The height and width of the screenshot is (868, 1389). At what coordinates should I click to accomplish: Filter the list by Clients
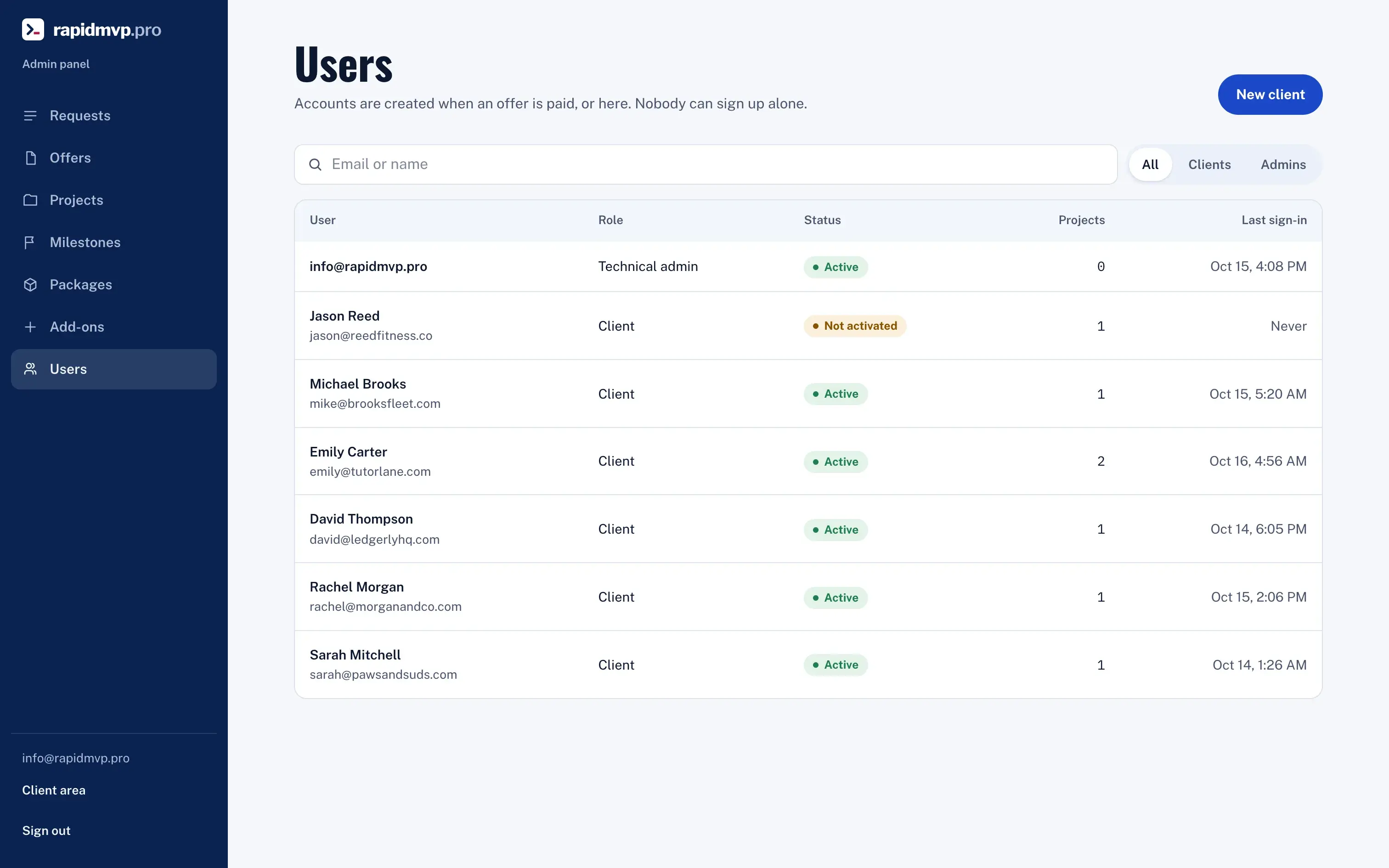click(x=1209, y=165)
